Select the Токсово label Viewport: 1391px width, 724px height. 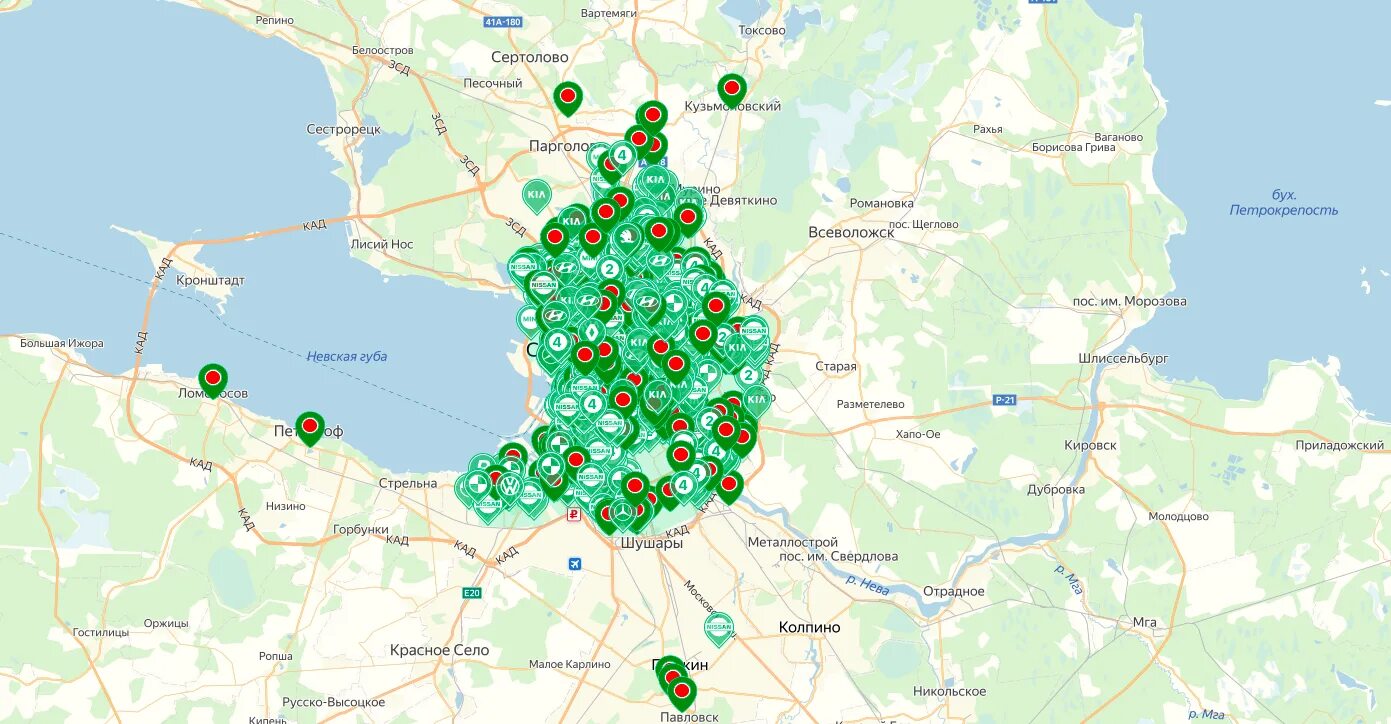coord(762,30)
